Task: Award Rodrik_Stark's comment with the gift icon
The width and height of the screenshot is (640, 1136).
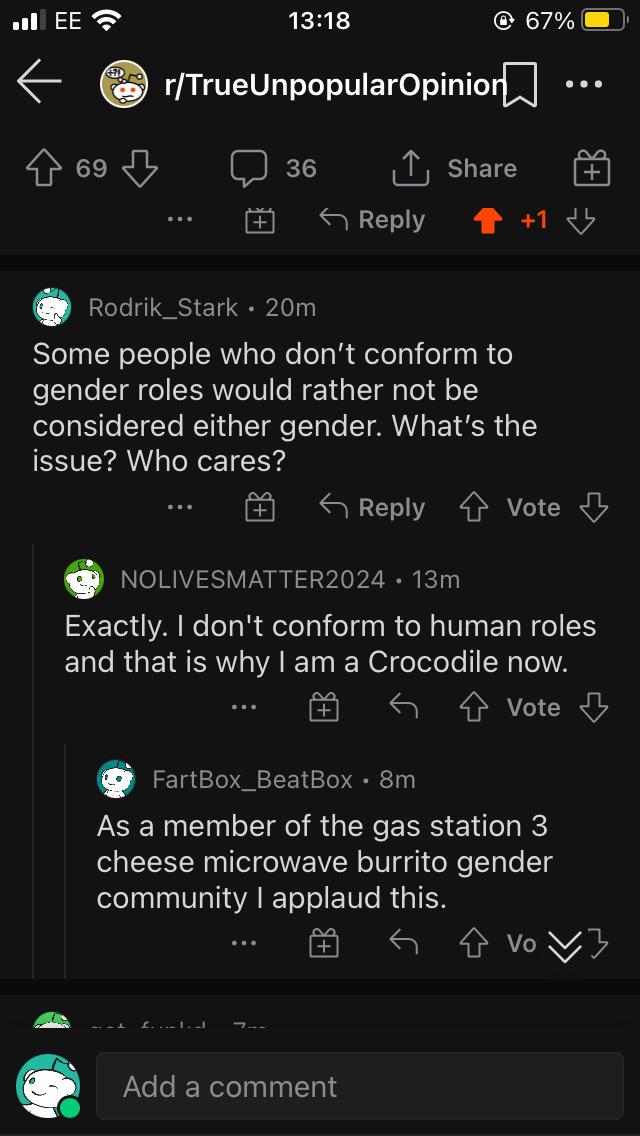Action: pyautogui.click(x=260, y=508)
